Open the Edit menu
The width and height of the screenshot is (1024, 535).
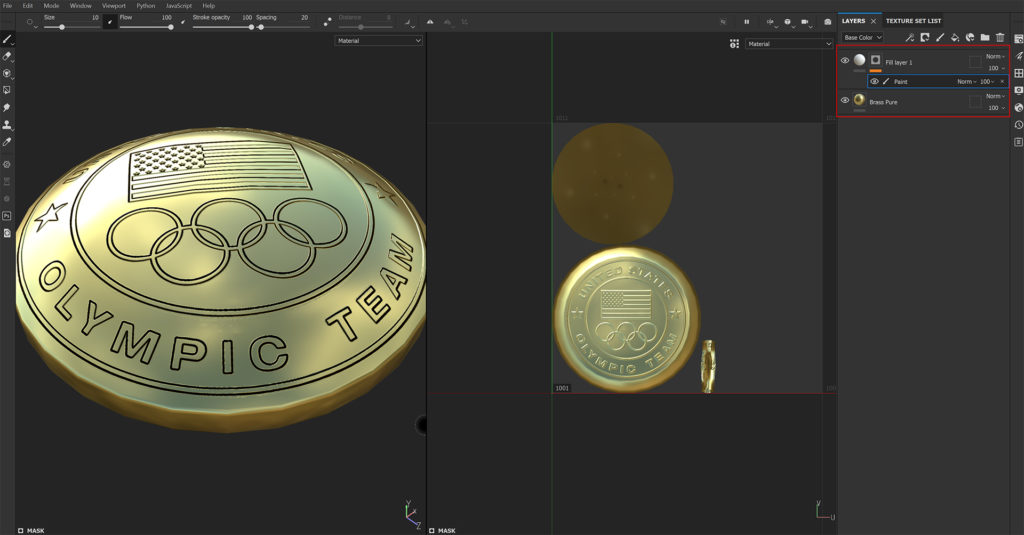[x=27, y=5]
